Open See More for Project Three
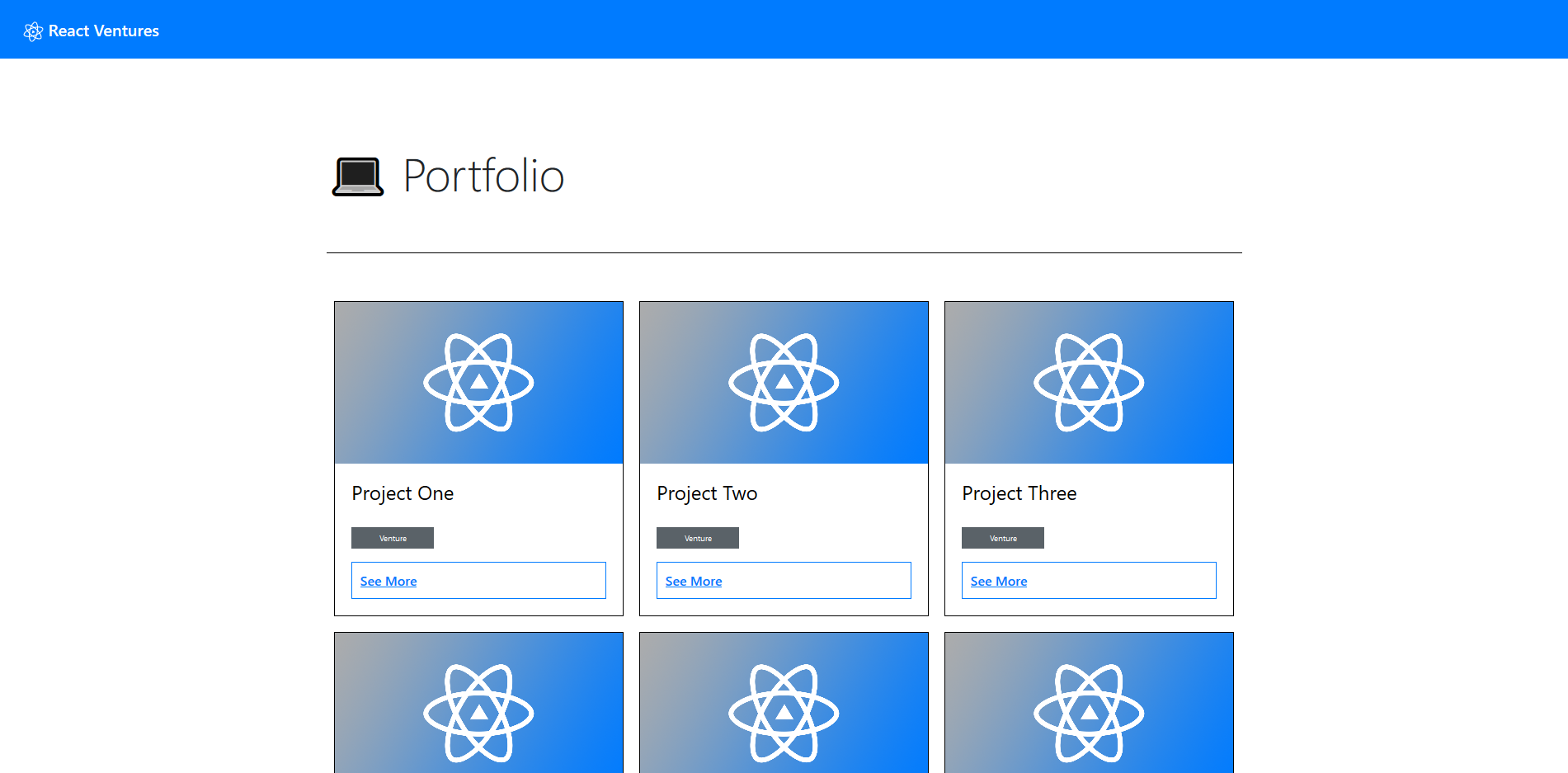The image size is (1568, 773). pos(998,581)
